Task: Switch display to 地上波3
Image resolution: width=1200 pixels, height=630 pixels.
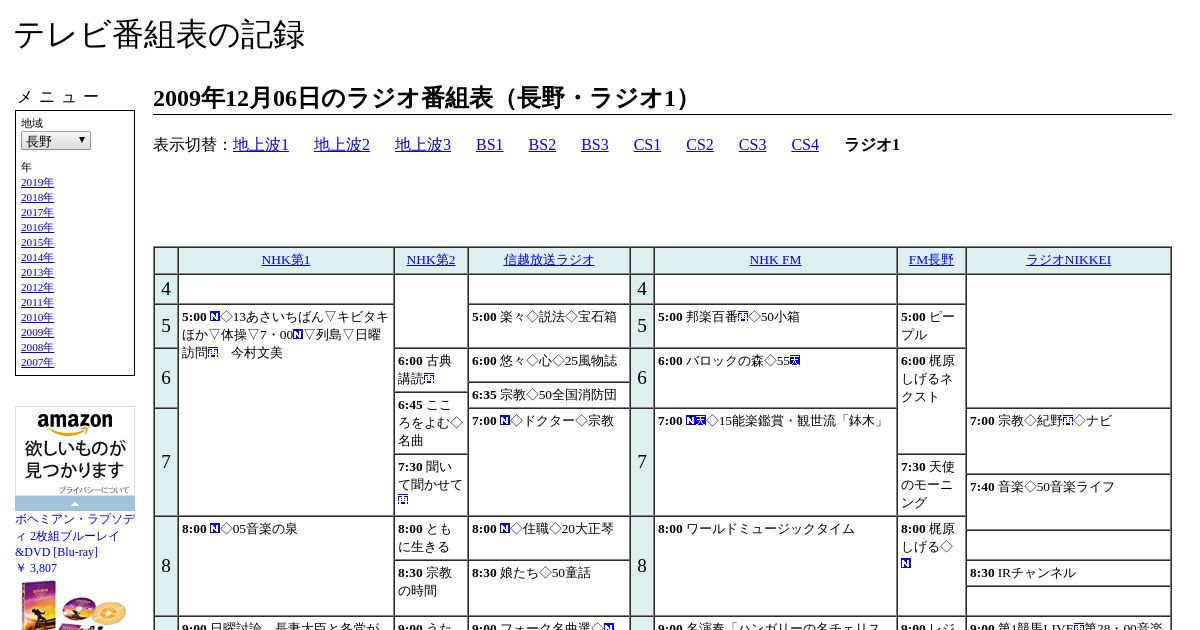Action: click(423, 145)
